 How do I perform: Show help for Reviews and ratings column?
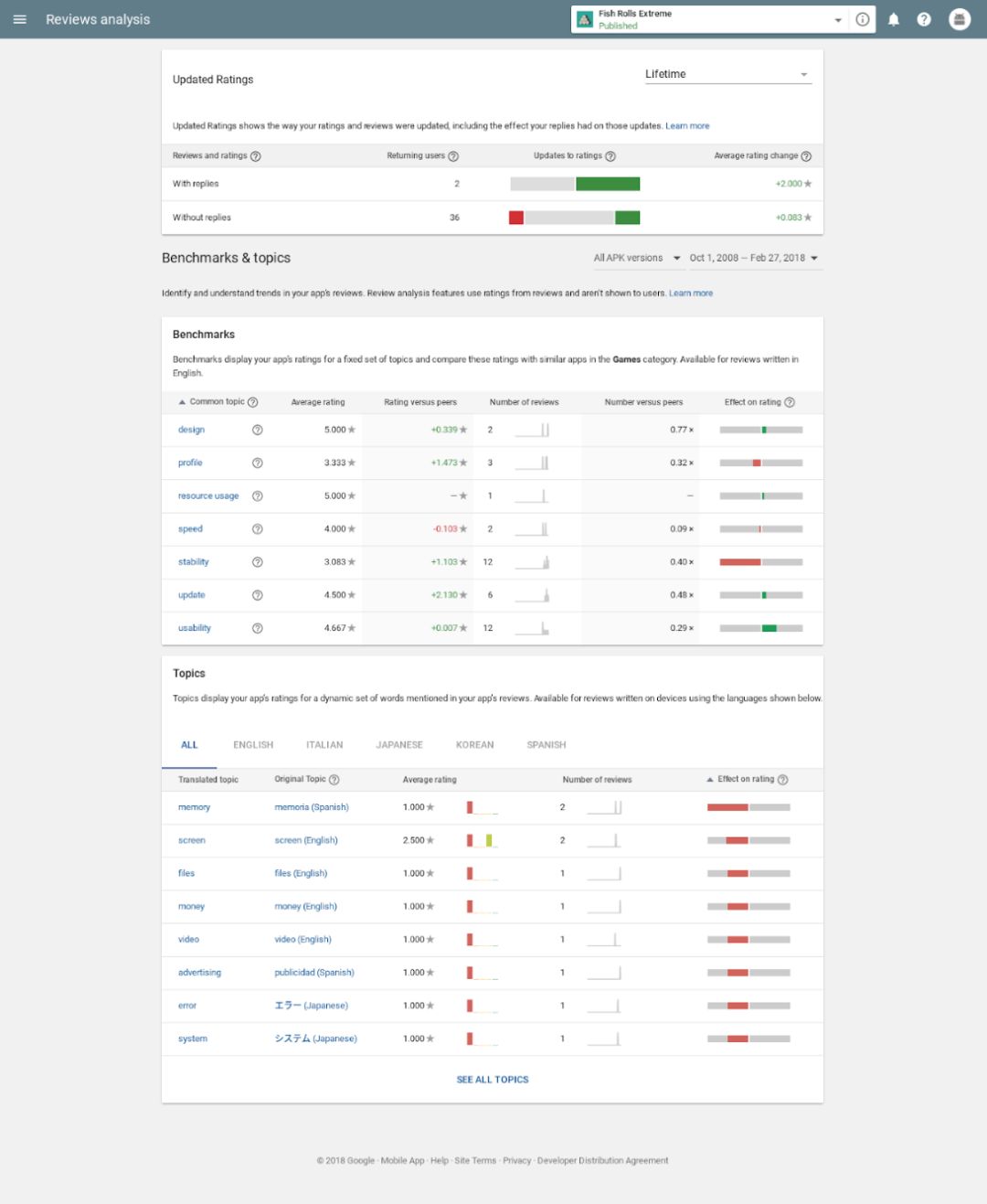pyautogui.click(x=256, y=156)
